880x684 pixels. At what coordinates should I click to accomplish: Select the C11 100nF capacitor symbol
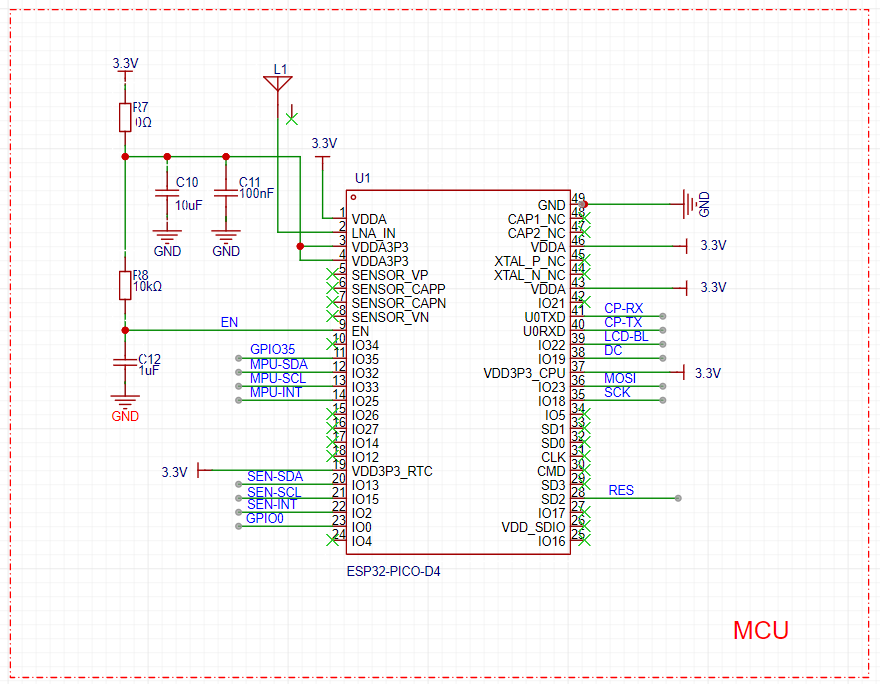226,193
